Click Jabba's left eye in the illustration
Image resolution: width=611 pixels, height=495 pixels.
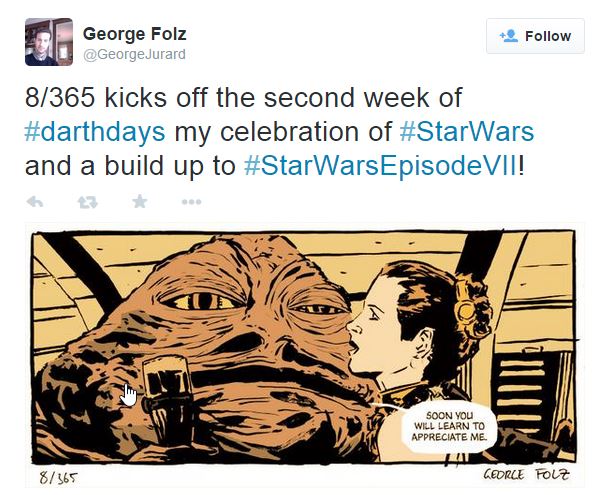(x=203, y=301)
